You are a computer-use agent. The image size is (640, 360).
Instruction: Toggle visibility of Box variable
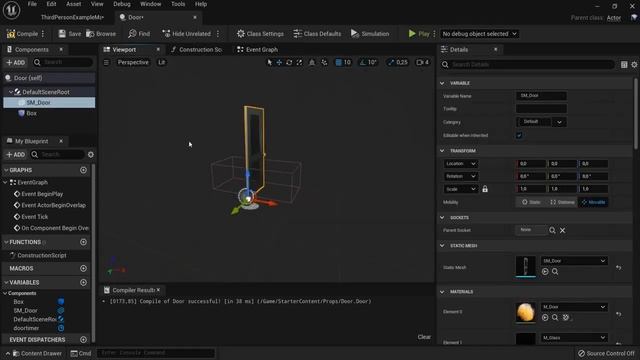coord(61,302)
